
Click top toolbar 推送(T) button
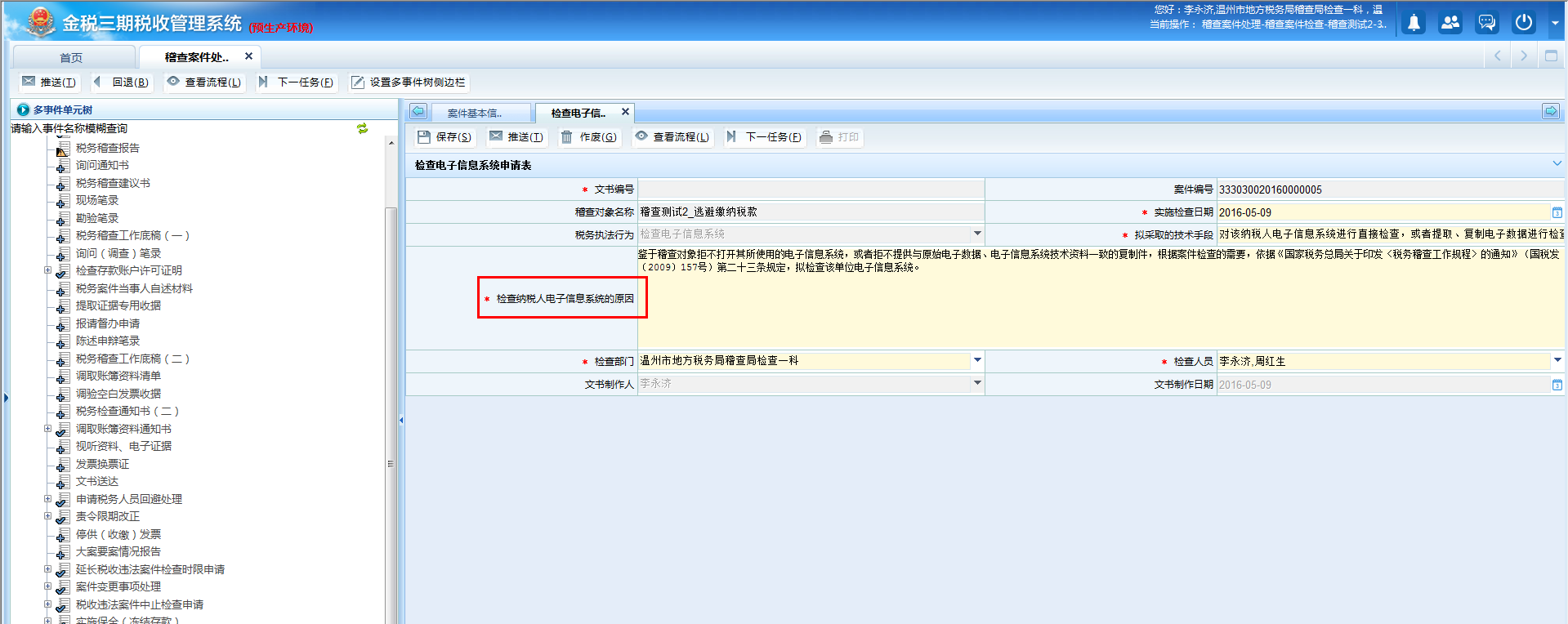coord(50,82)
